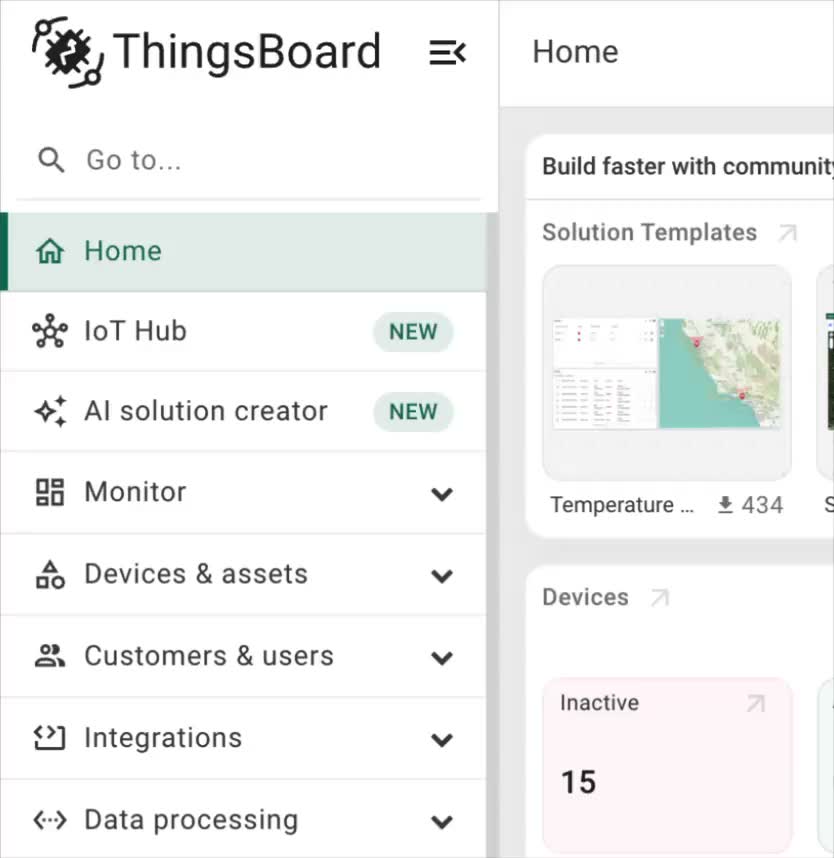Image resolution: width=834 pixels, height=858 pixels.
Task: Open the AI solution creator menu item
Action: pos(244,411)
